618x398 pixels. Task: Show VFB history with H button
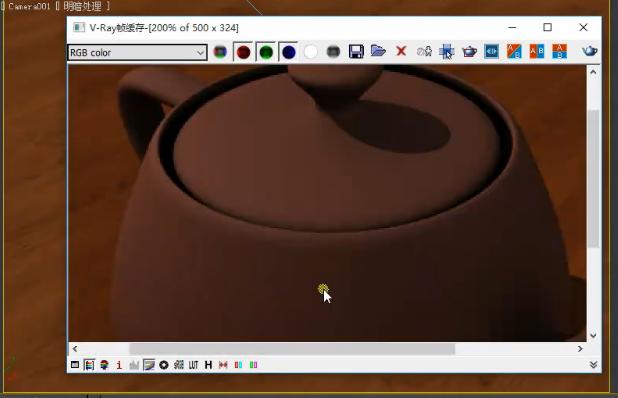pos(208,365)
